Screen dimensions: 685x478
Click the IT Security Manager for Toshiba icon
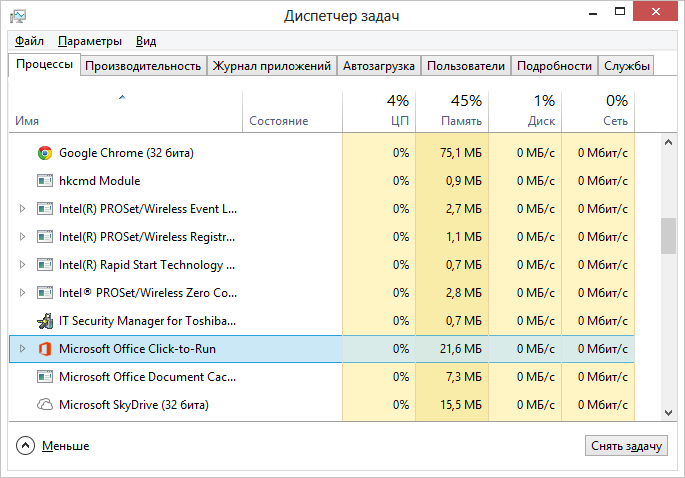[x=45, y=321]
